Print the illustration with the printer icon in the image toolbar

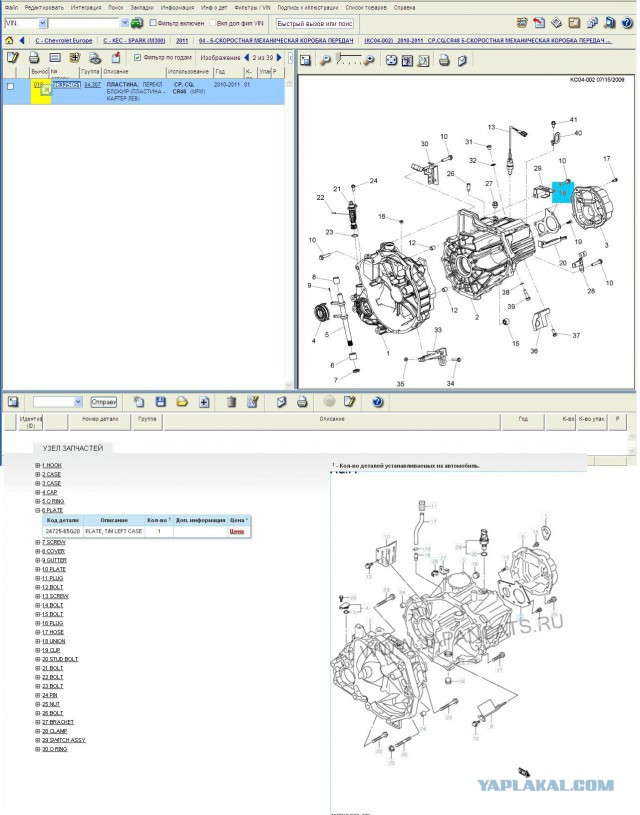click(443, 60)
